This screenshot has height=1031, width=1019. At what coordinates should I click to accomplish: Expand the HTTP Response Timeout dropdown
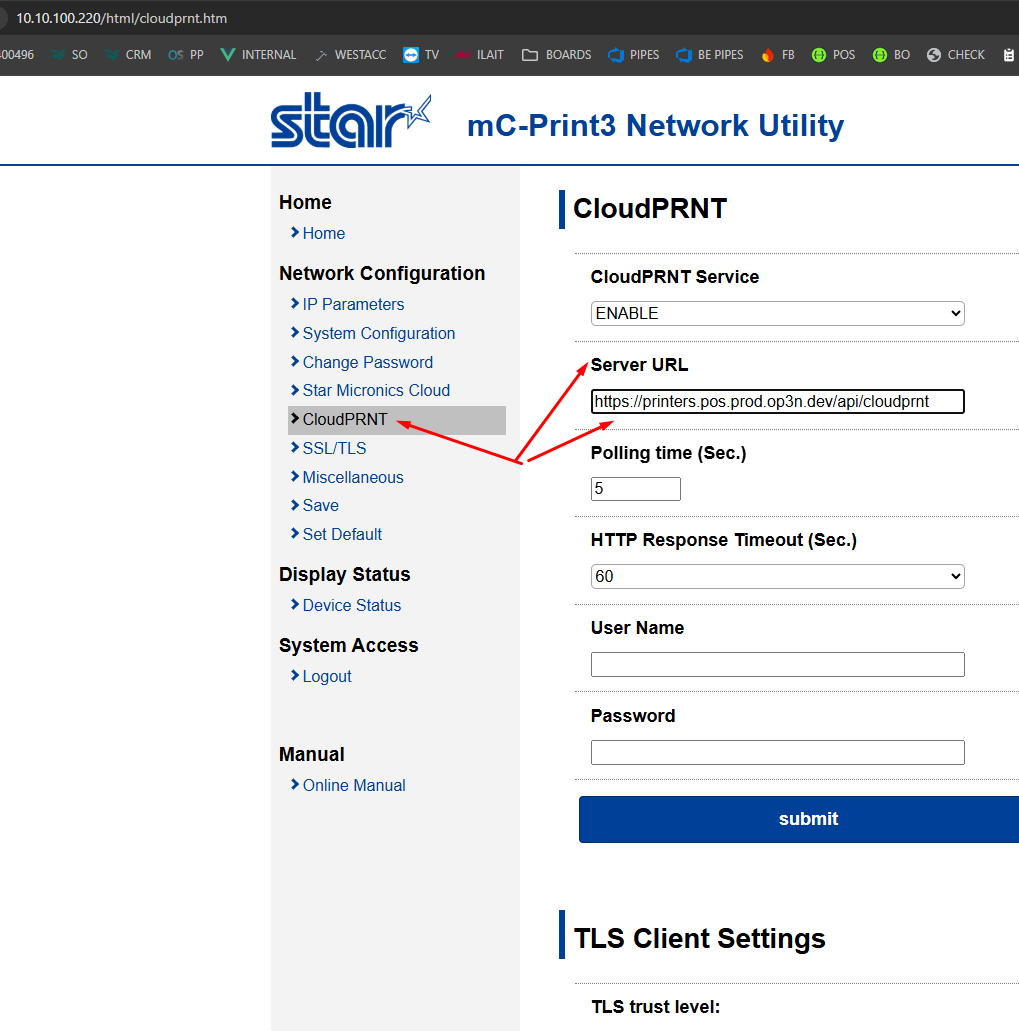click(x=777, y=576)
